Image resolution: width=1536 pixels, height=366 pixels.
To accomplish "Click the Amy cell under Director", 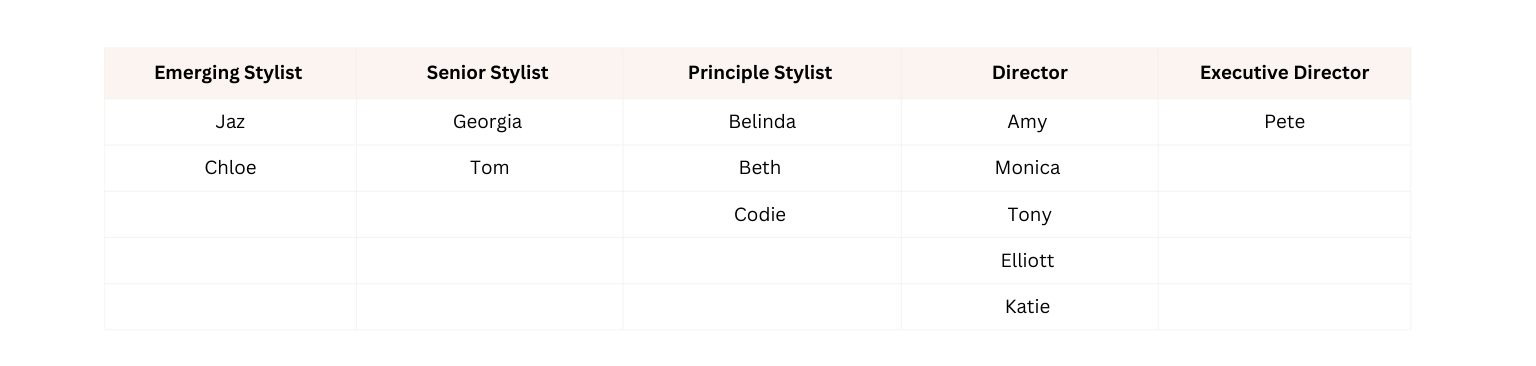I will pyautogui.click(x=1029, y=122).
